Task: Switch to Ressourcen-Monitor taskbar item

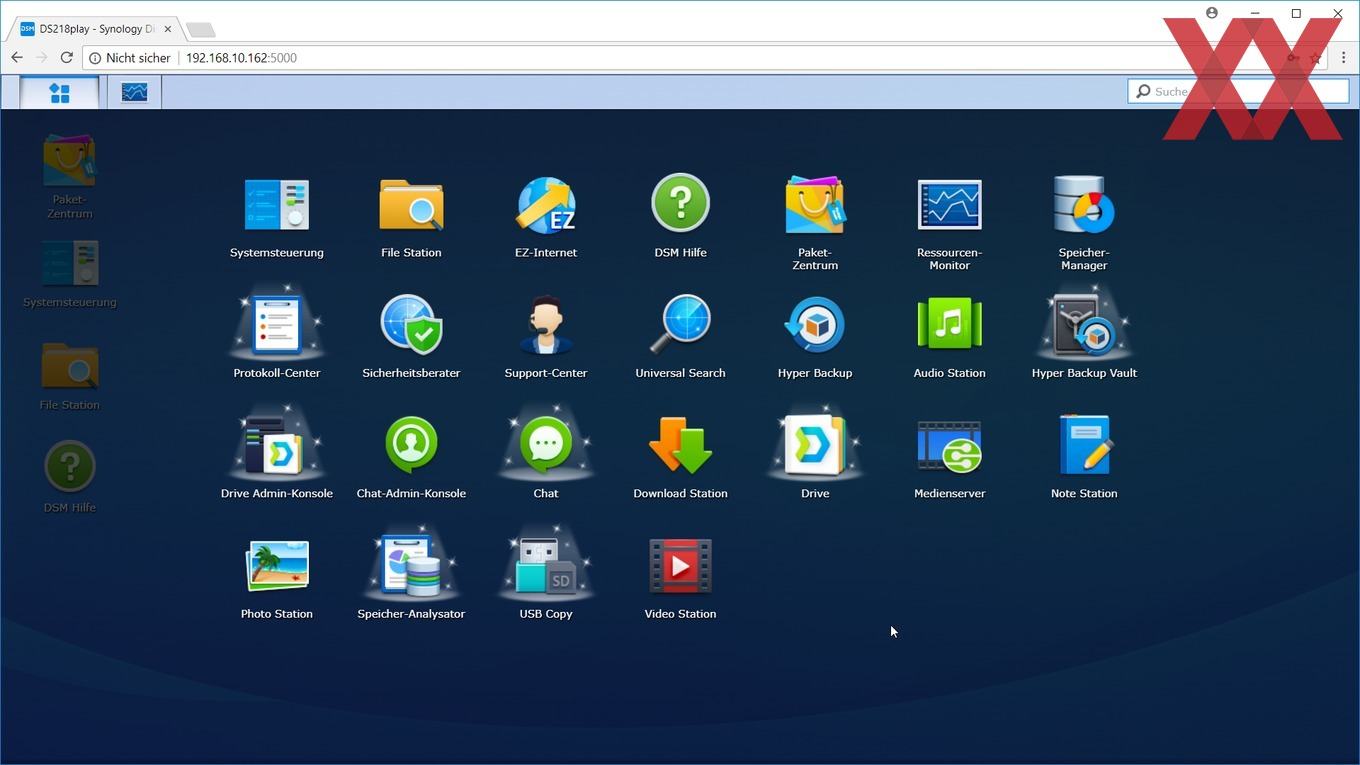Action: pos(134,92)
